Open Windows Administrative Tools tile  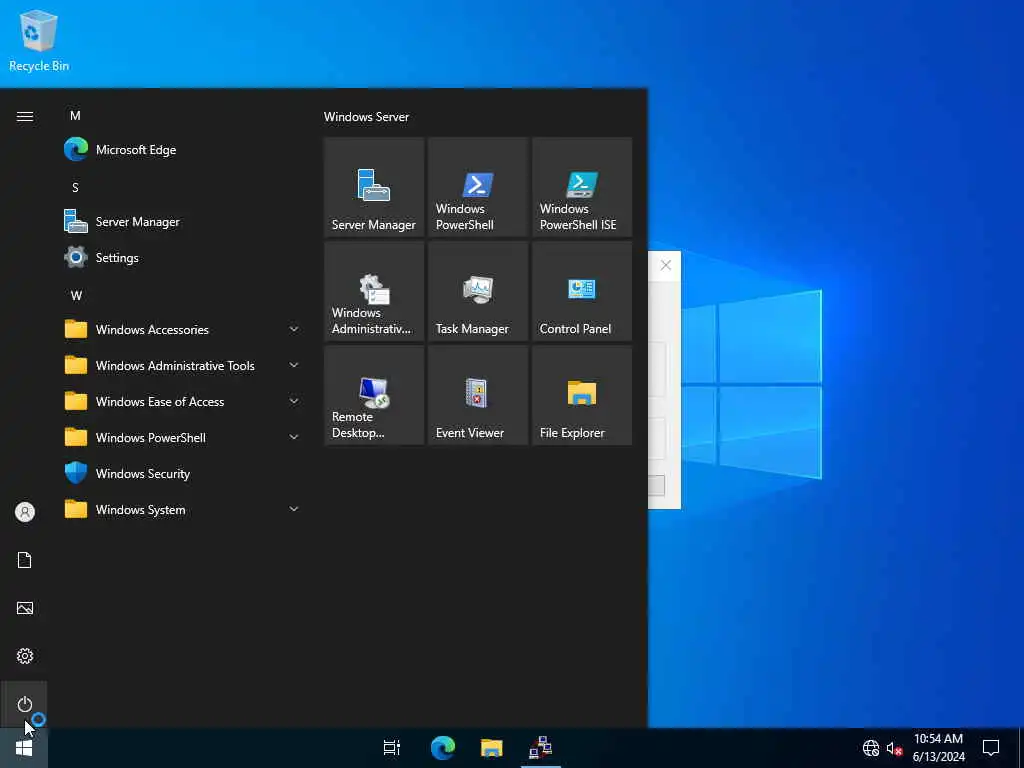374,291
